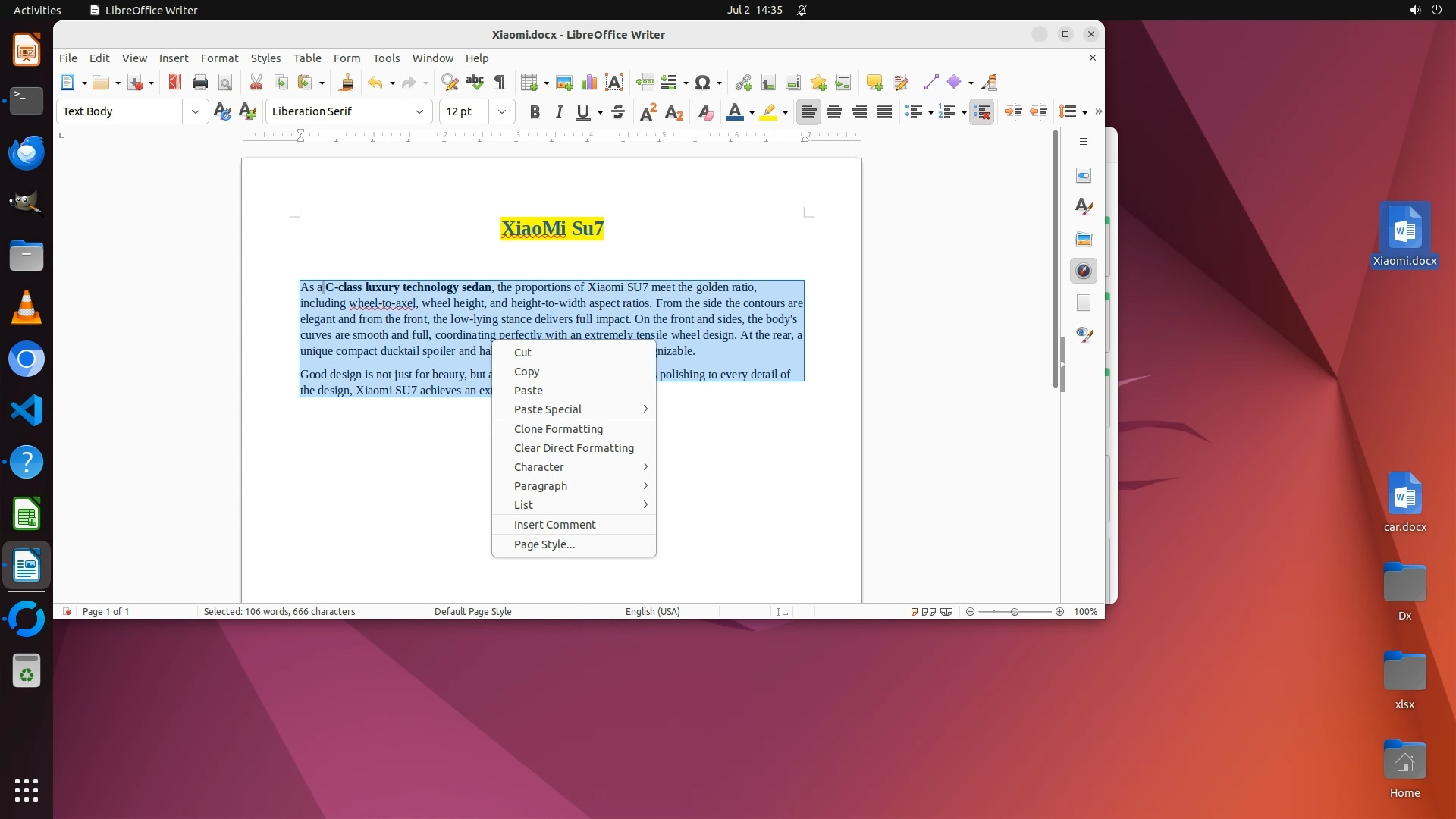The height and width of the screenshot is (819, 1456).
Task: Click the Insert Image icon
Action: 564,82
